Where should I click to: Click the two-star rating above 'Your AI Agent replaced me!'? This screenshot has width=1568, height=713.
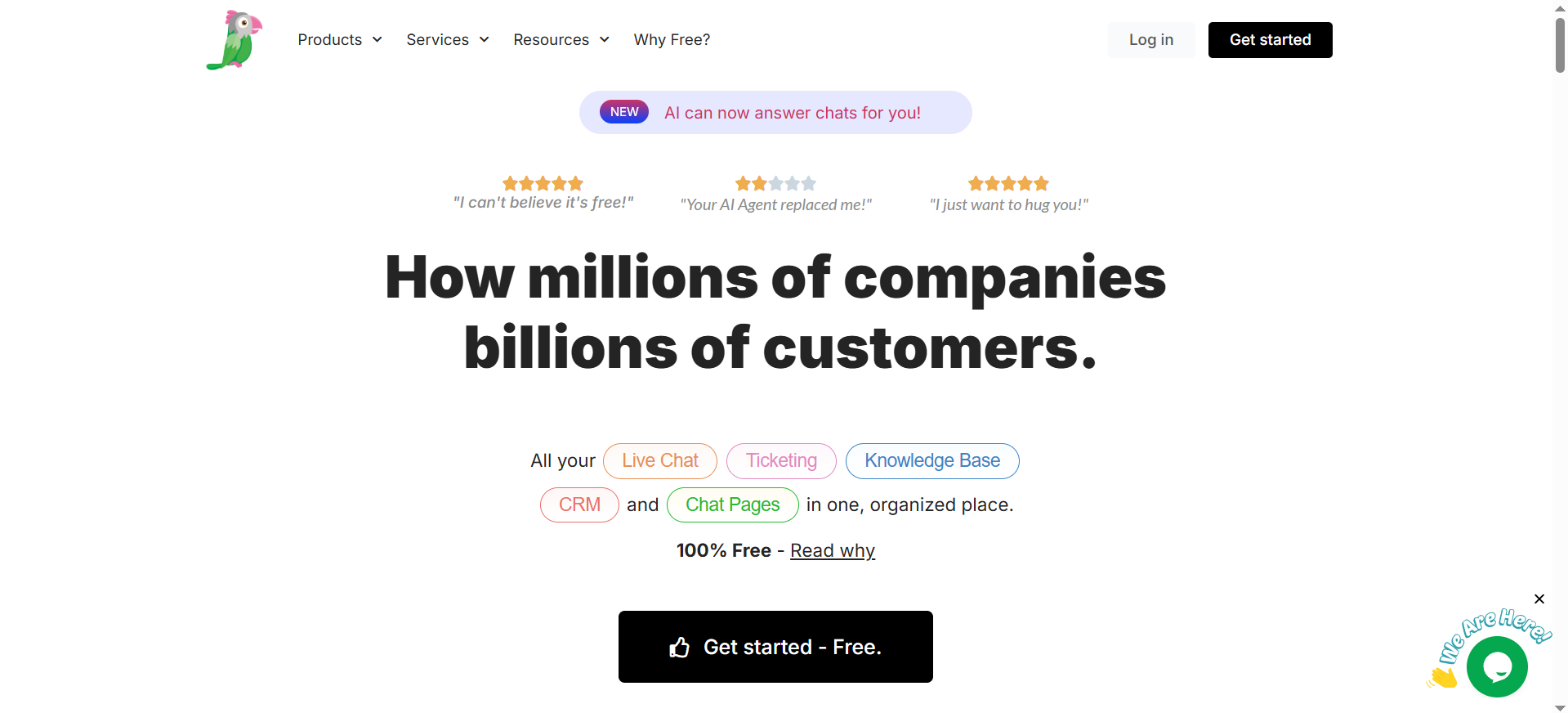pyautogui.click(x=775, y=183)
